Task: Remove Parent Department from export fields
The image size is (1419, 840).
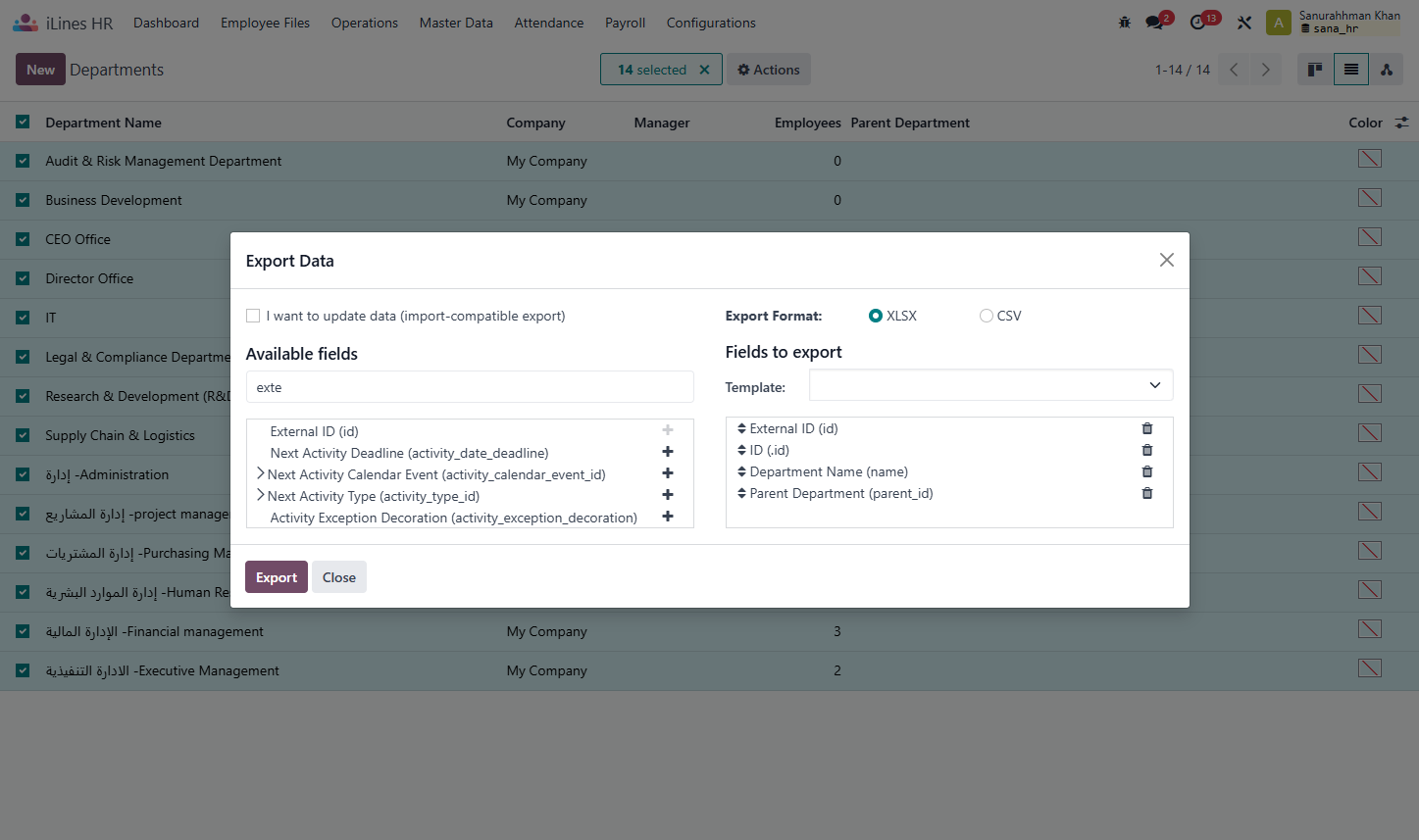Action: 1147,493
